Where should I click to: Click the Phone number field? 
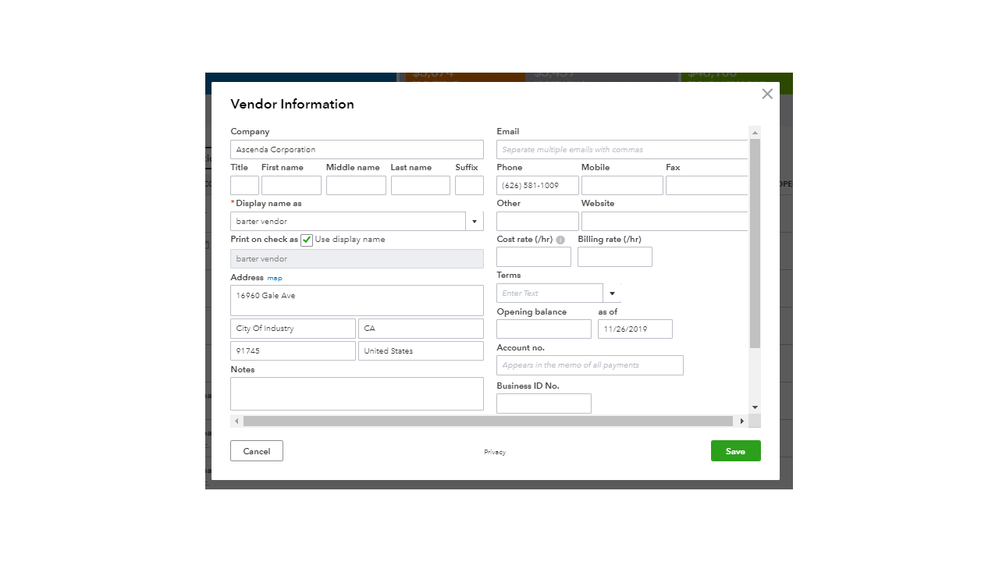537,185
